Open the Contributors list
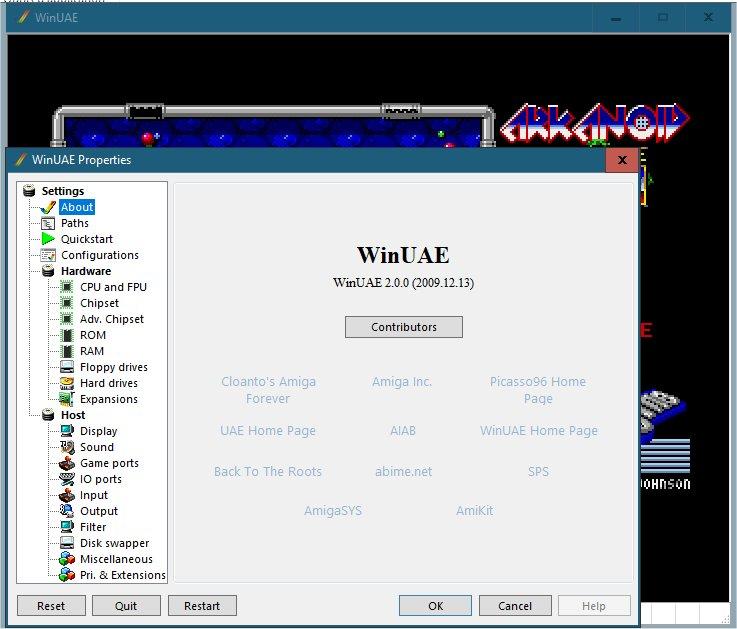Viewport: 737px width, 629px height. point(404,327)
